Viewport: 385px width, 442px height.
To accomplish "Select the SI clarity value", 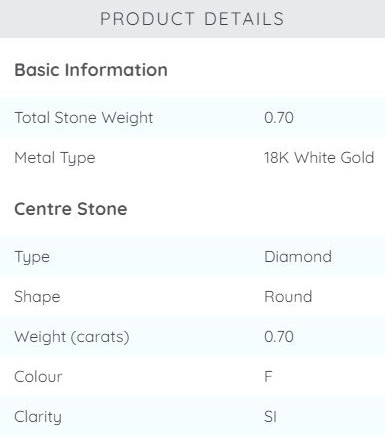I will point(270,417).
